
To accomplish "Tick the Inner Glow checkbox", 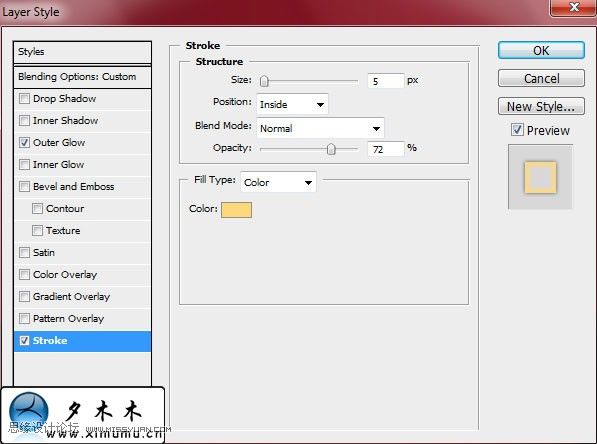I will point(24,165).
